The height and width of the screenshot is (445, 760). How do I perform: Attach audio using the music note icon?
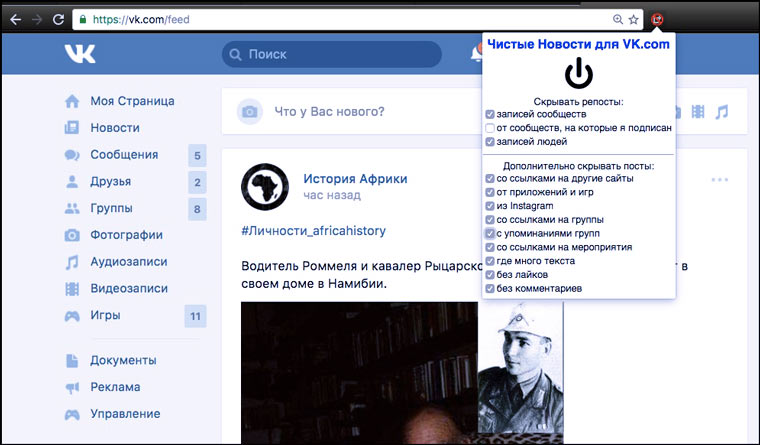(722, 111)
